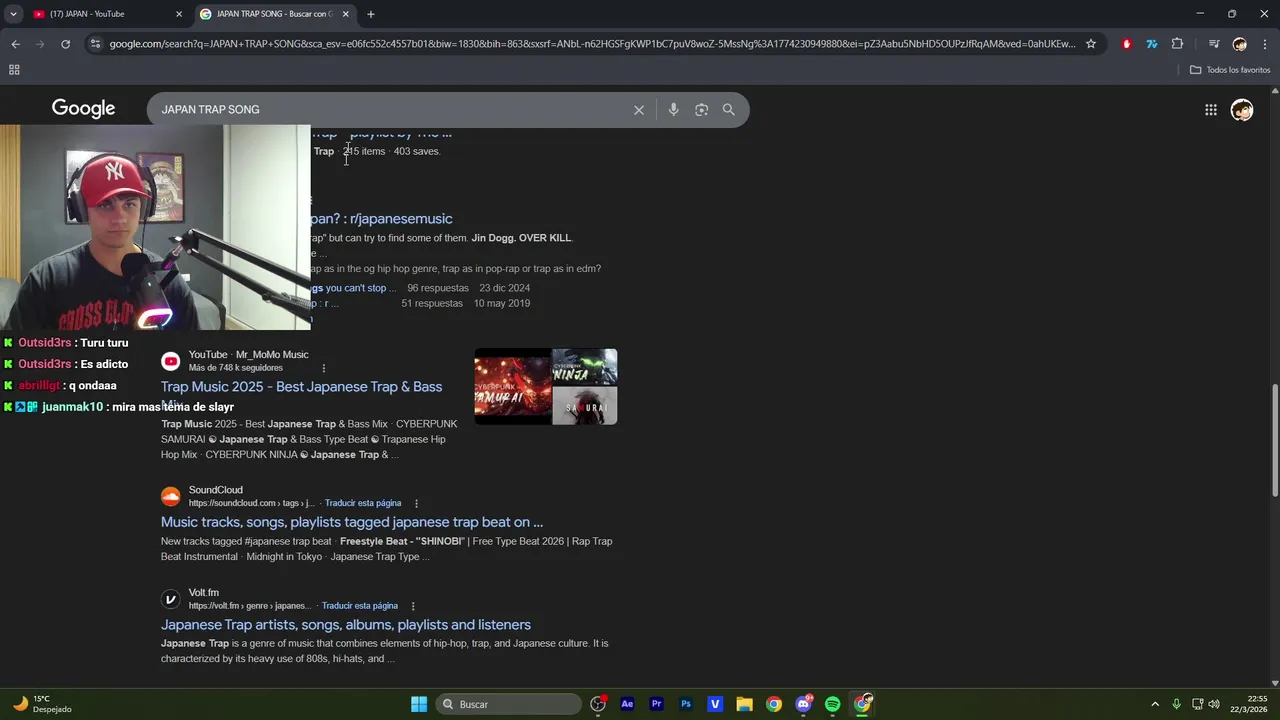Open the tab search dropdown arrow
The height and width of the screenshot is (720, 1280).
tap(13, 14)
